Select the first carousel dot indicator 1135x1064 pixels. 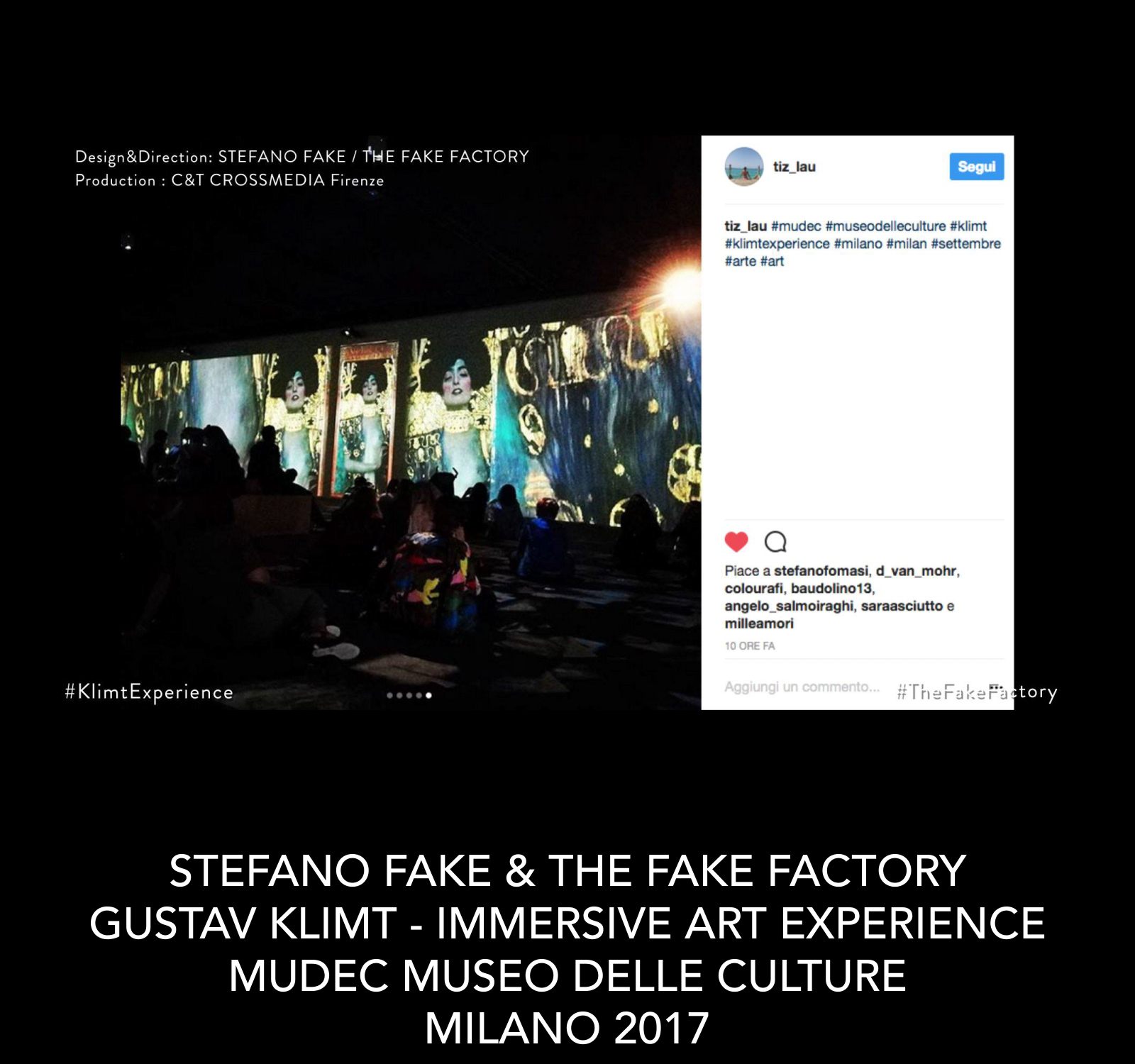point(389,695)
